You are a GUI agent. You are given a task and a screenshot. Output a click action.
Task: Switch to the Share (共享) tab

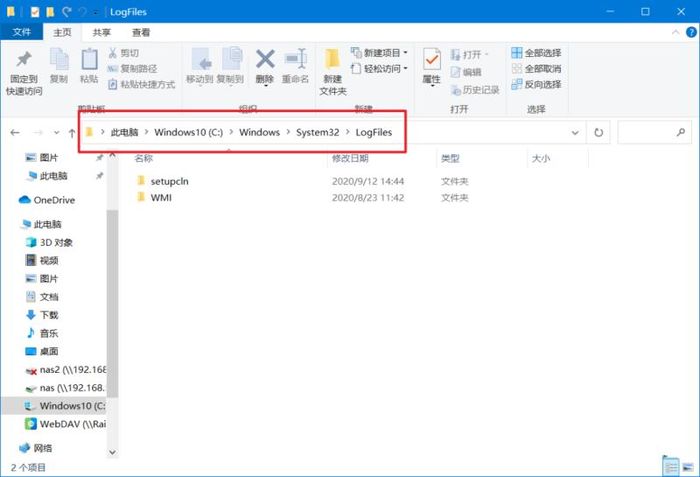click(x=101, y=32)
